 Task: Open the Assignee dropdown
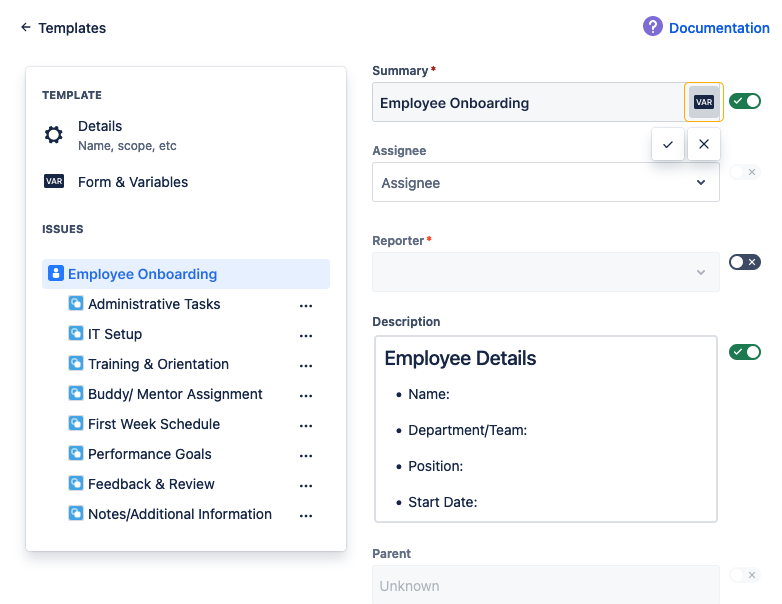click(x=545, y=183)
